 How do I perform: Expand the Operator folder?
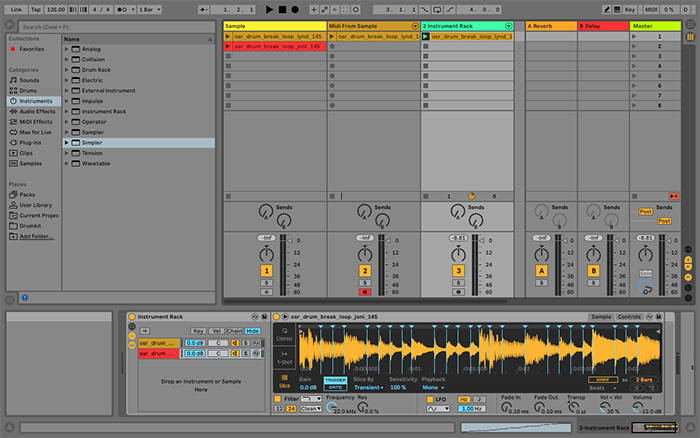pyautogui.click(x=67, y=122)
